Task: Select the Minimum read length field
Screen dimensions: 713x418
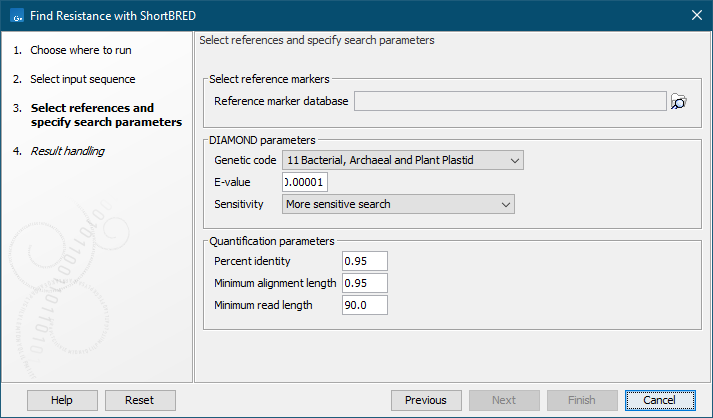Action: [x=364, y=305]
